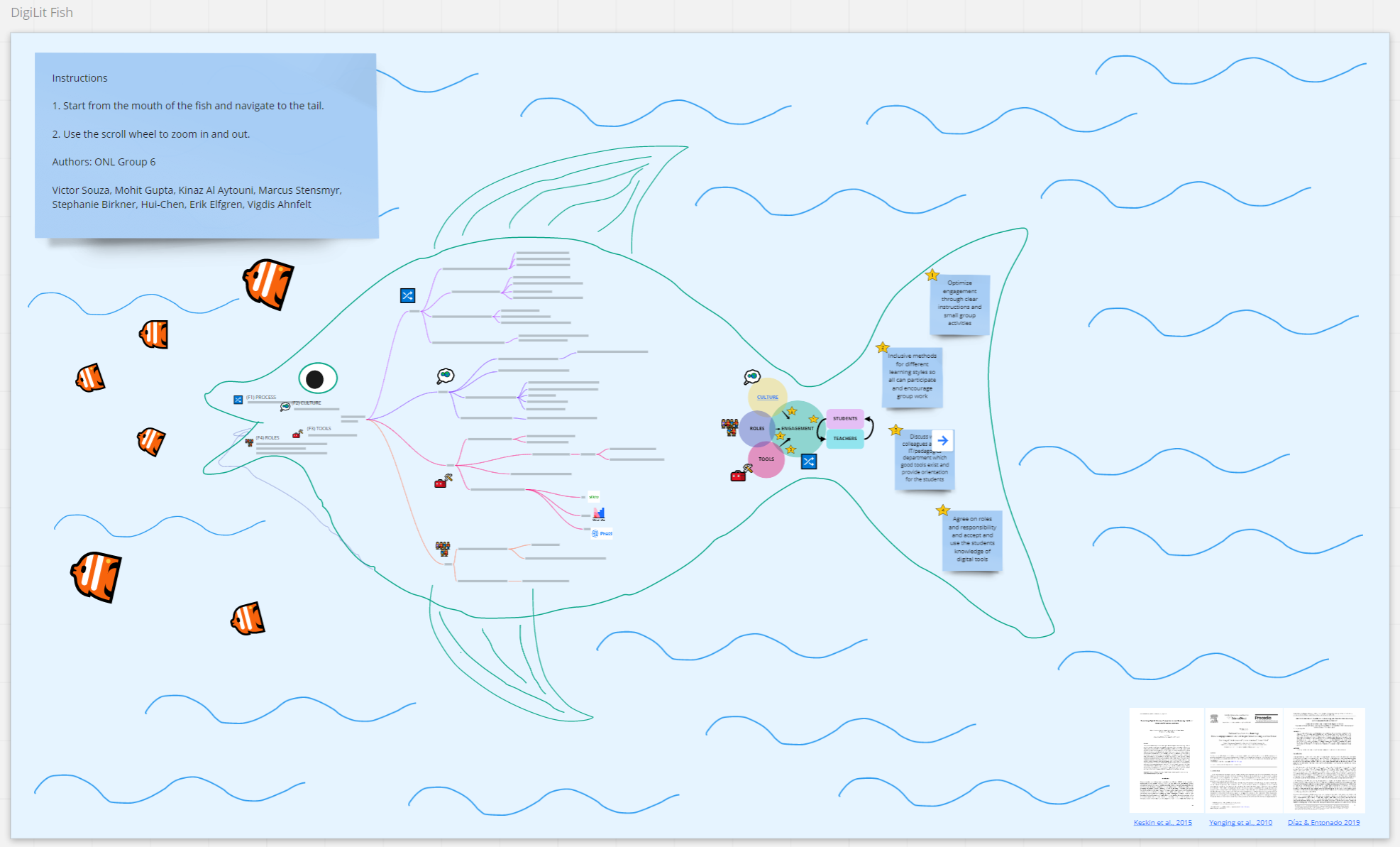Select the blue shuffle icon near (F1) PROCESS

tap(238, 399)
